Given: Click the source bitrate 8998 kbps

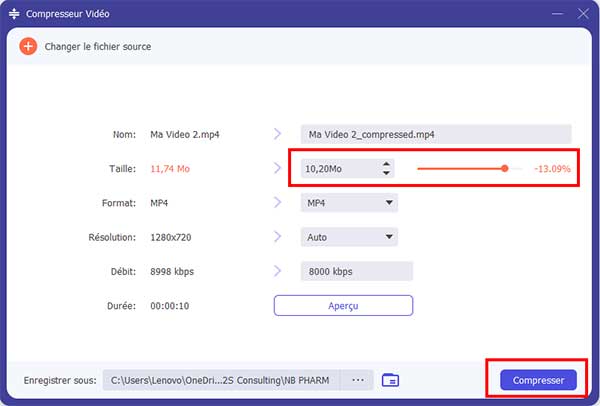Looking at the screenshot, I should tap(172, 272).
